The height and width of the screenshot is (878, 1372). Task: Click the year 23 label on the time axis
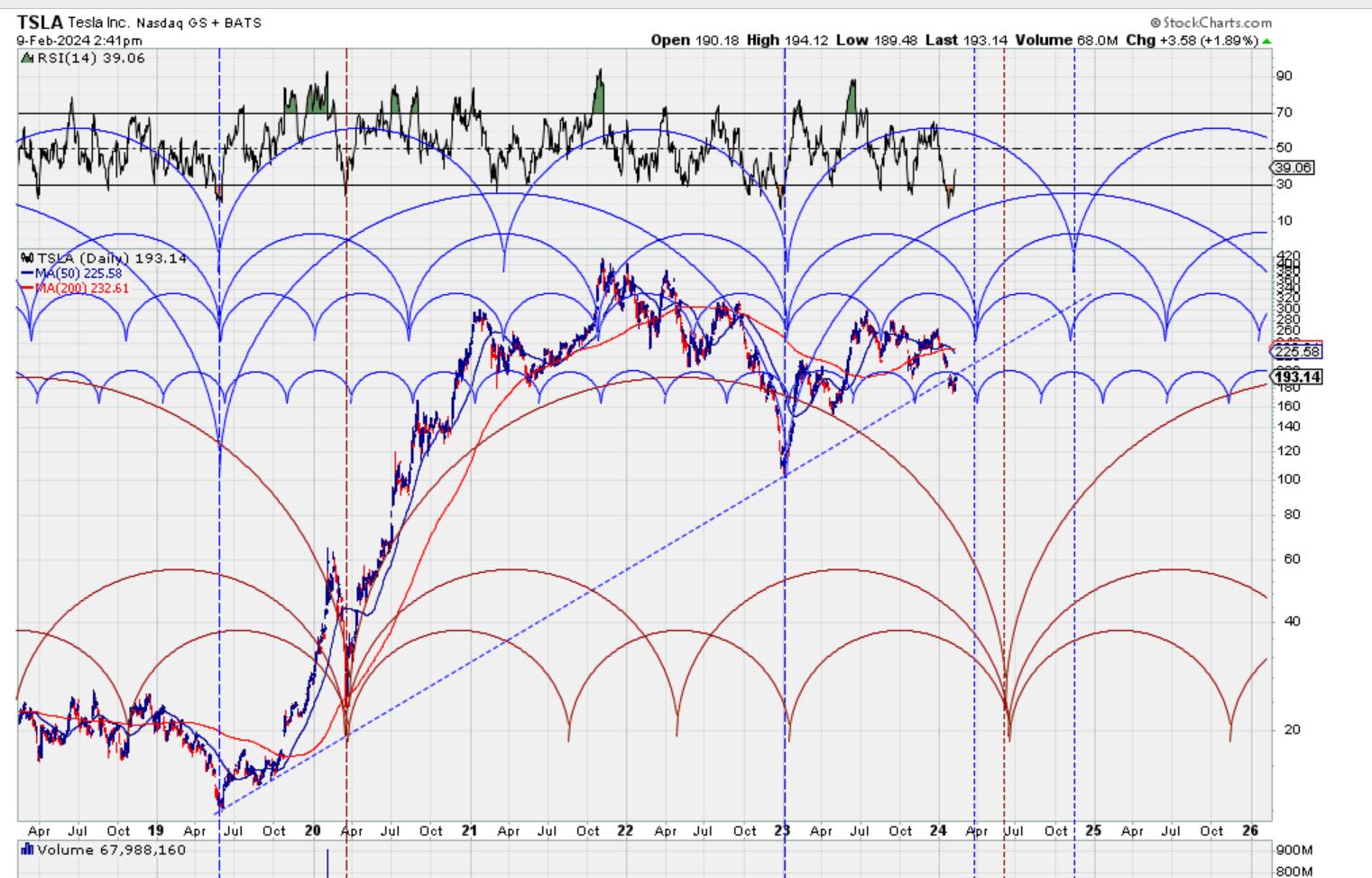[x=781, y=830]
